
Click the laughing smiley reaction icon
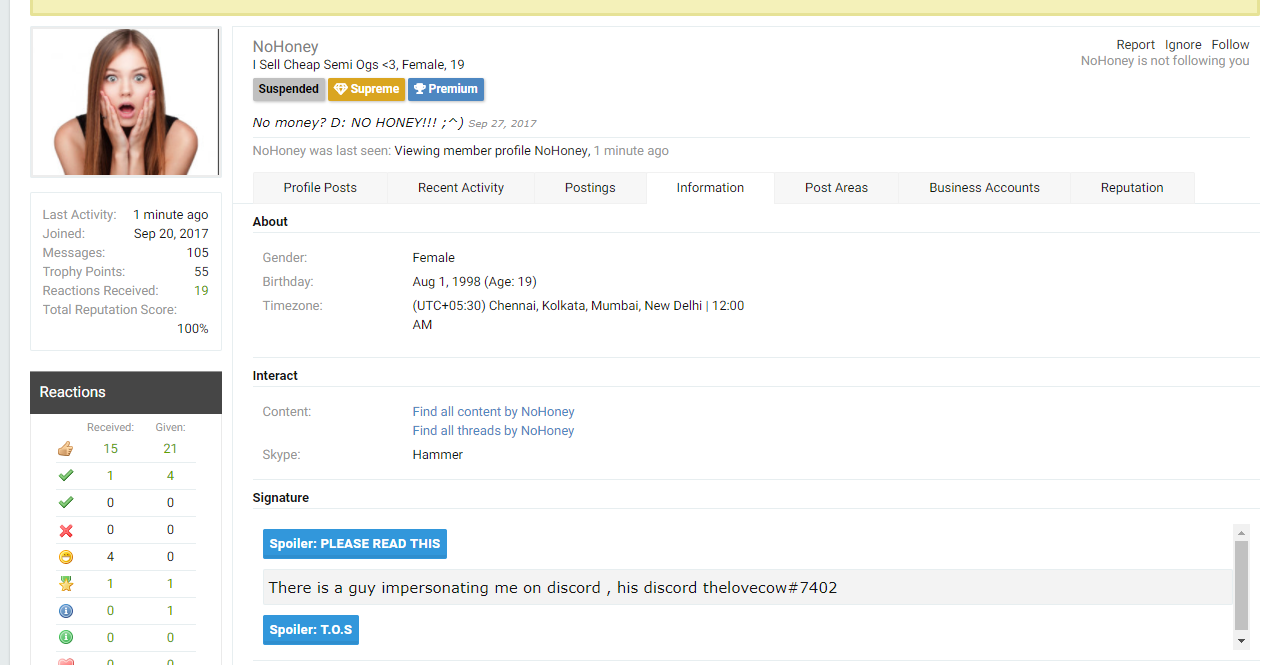66,557
